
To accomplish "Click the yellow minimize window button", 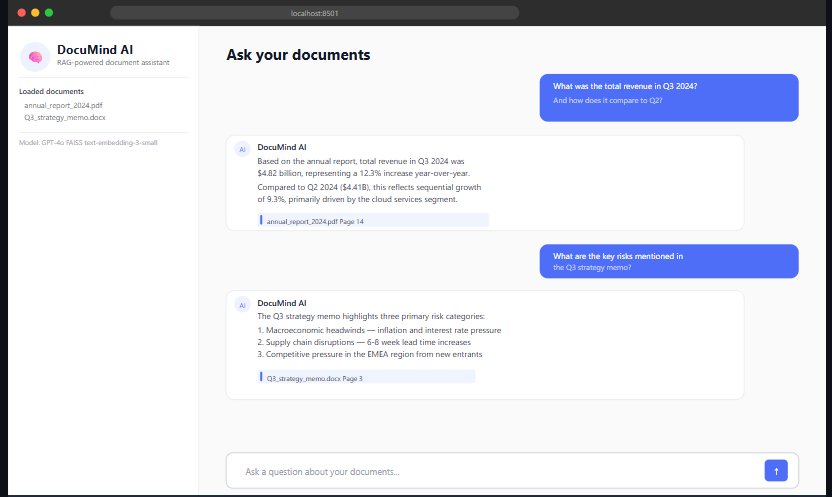I will 35,13.
